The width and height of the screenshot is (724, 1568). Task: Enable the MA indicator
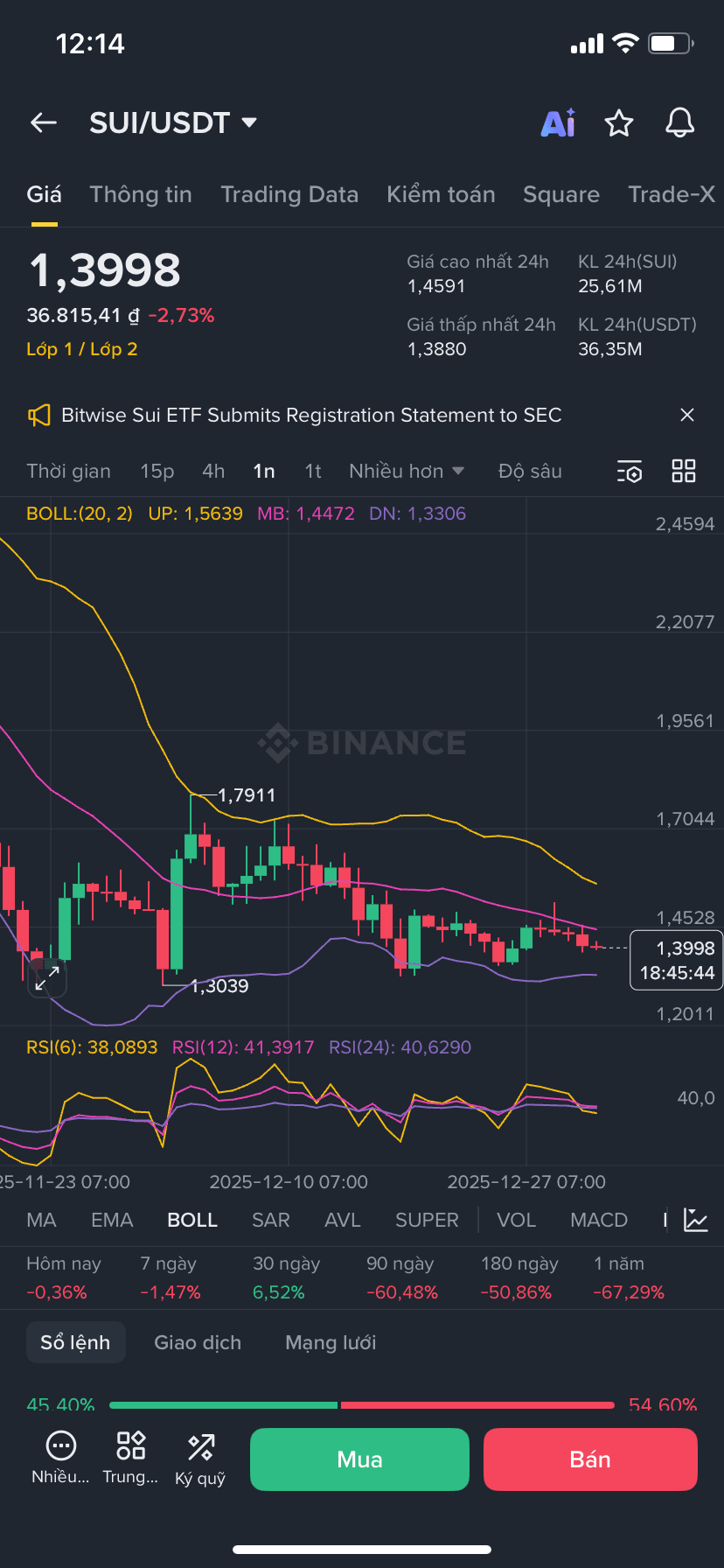click(41, 1220)
